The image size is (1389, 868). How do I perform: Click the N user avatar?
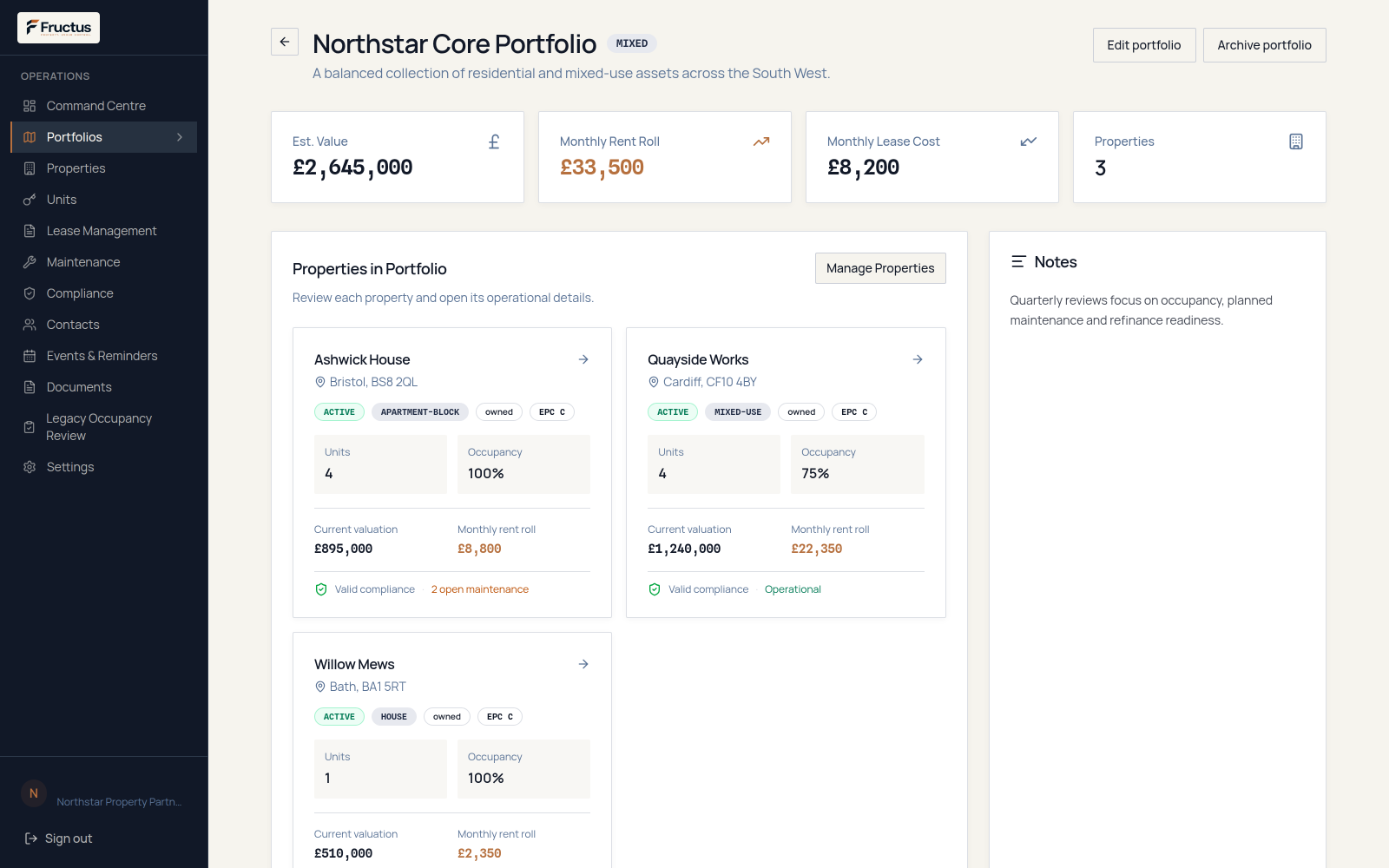[34, 793]
